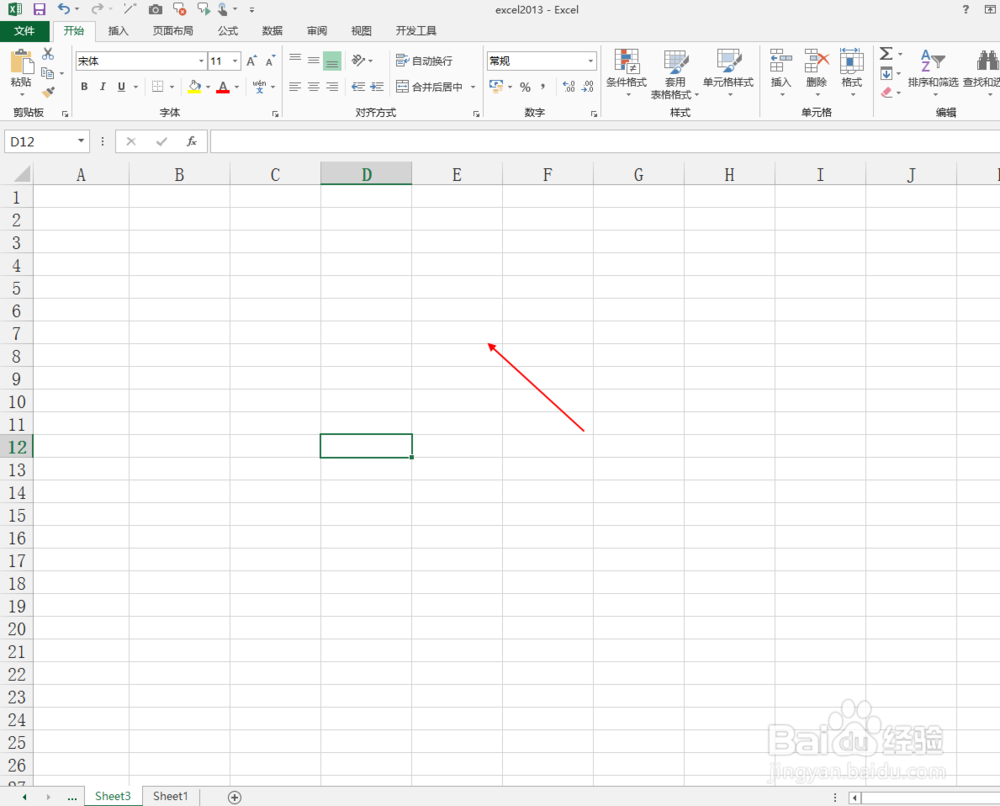This screenshot has width=1000, height=806.
Task: Click the percent style (%) icon
Action: click(x=524, y=86)
